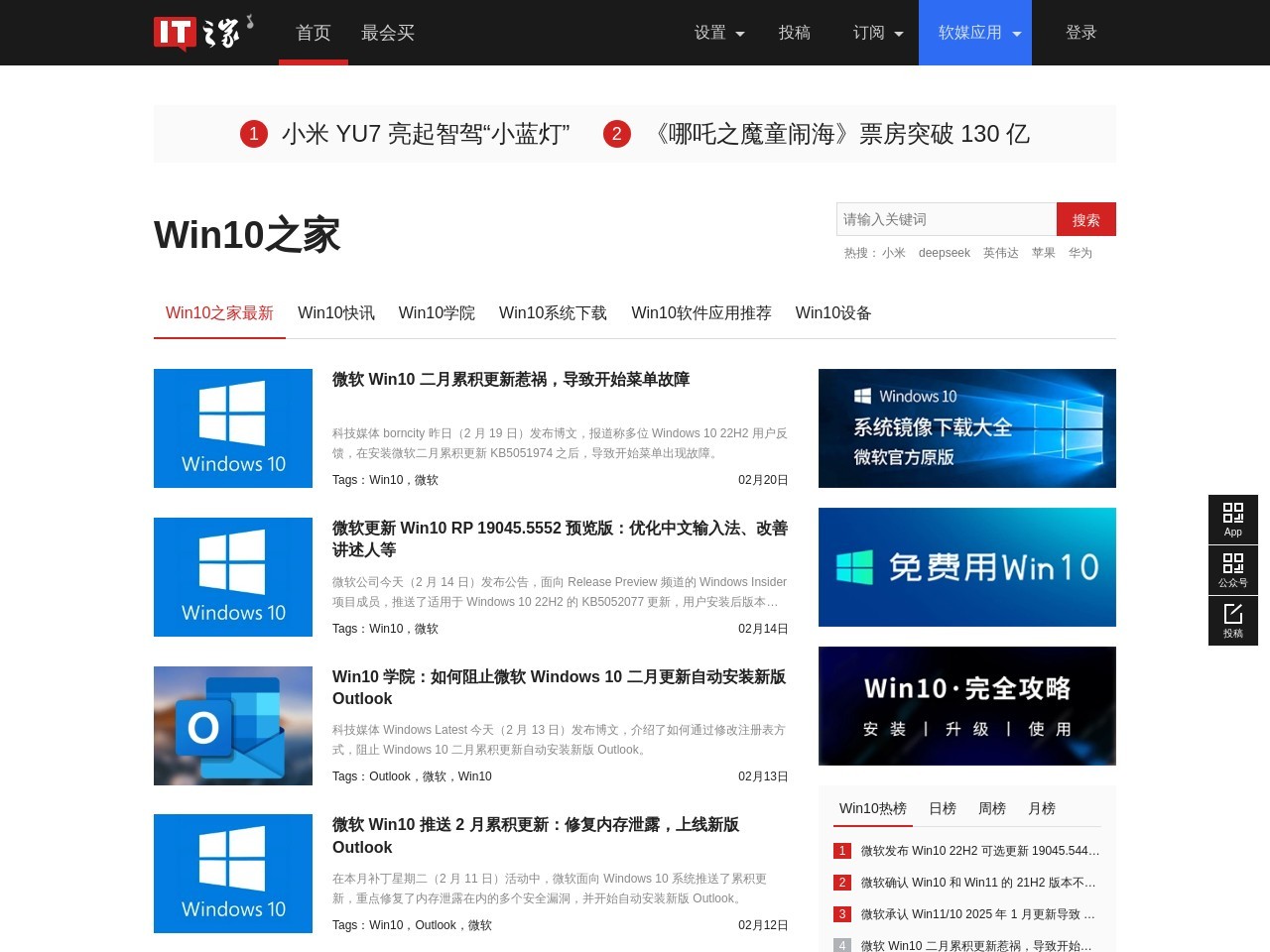Viewport: 1270px width, 952px height.
Task: Expand the 订阅 dropdown in header
Action: [x=878, y=33]
